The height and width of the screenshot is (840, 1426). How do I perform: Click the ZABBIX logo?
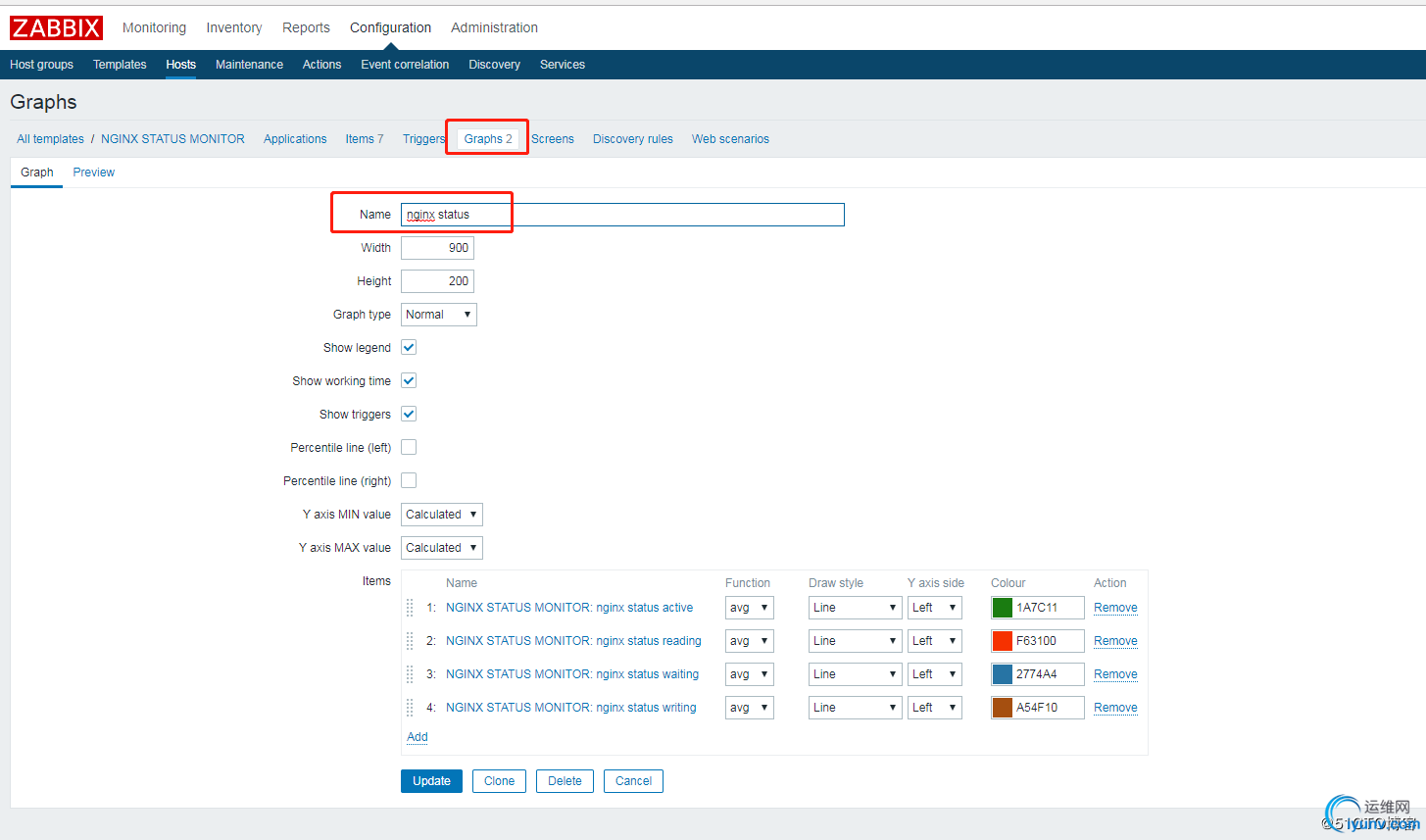tap(56, 27)
